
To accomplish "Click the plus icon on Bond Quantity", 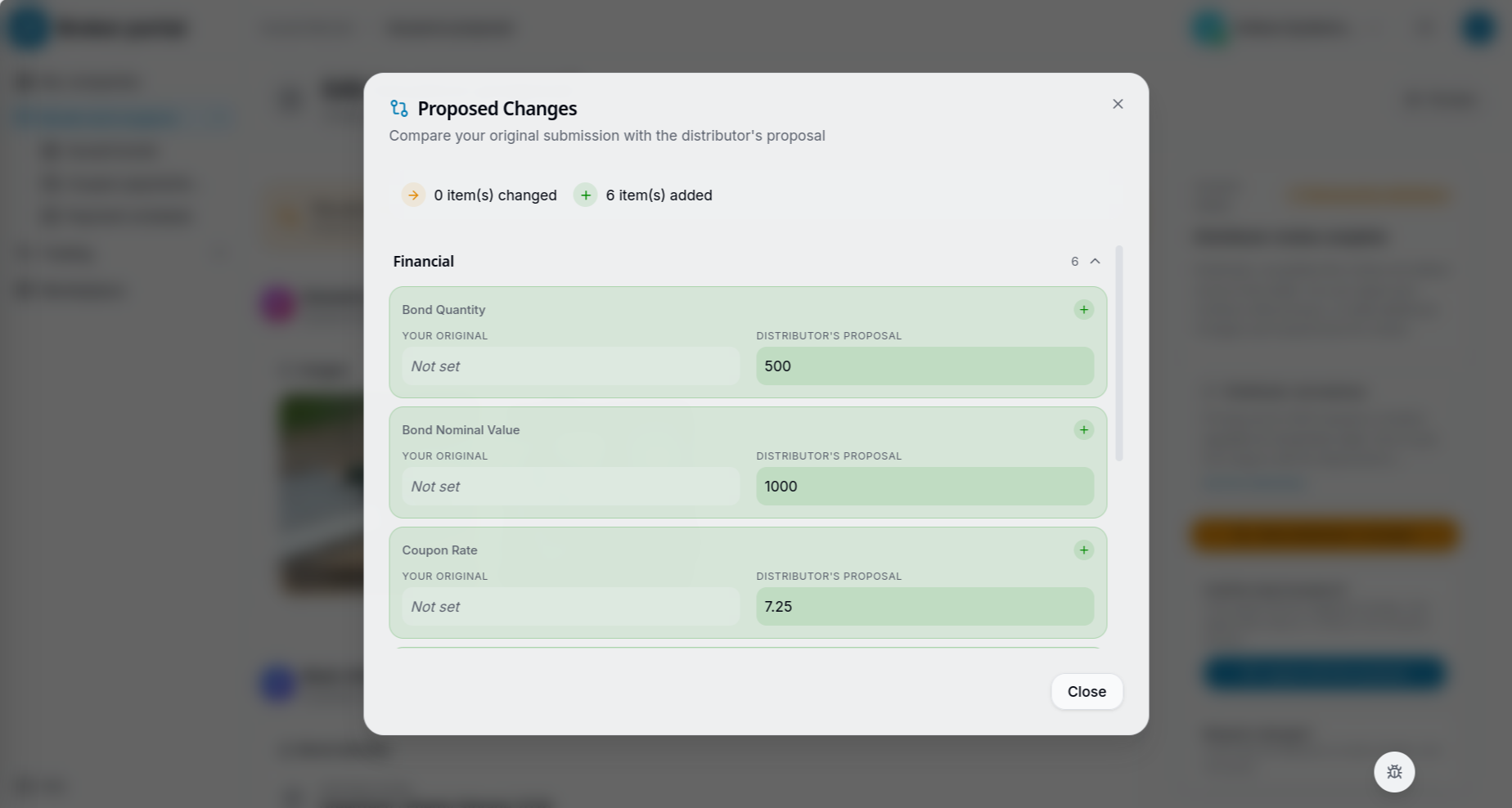I will coord(1083,310).
